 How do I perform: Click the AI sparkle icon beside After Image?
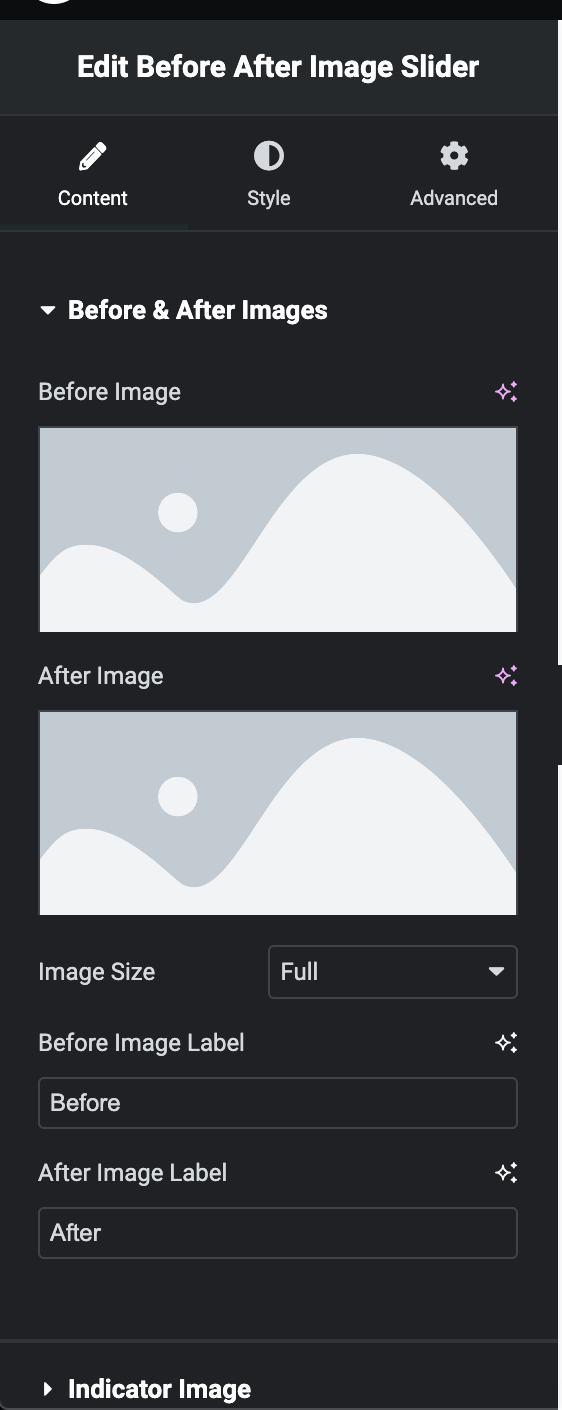506,676
